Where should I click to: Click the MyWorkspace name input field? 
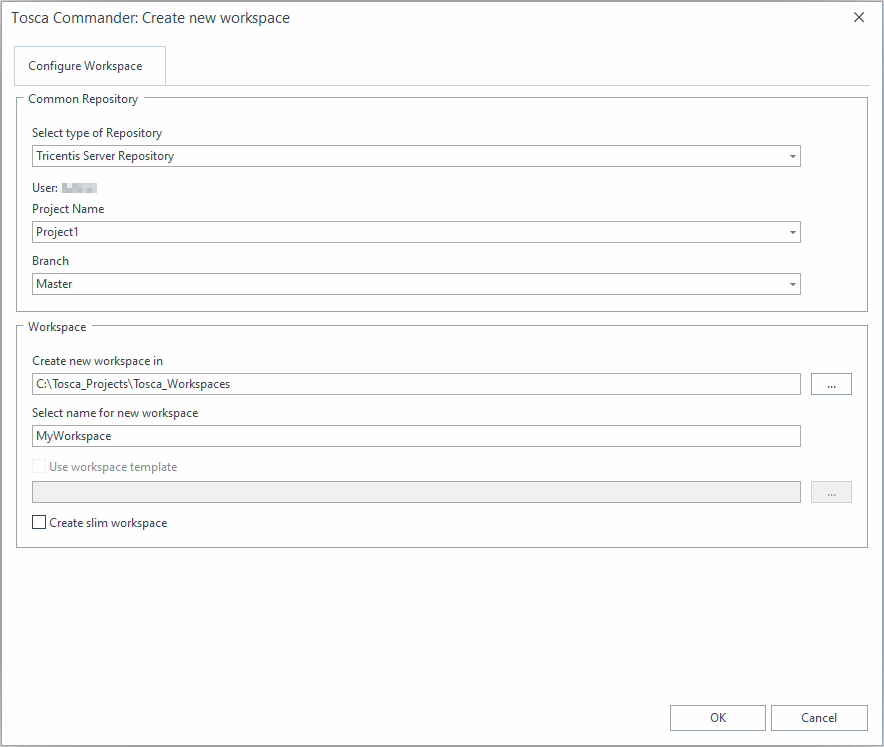416,436
